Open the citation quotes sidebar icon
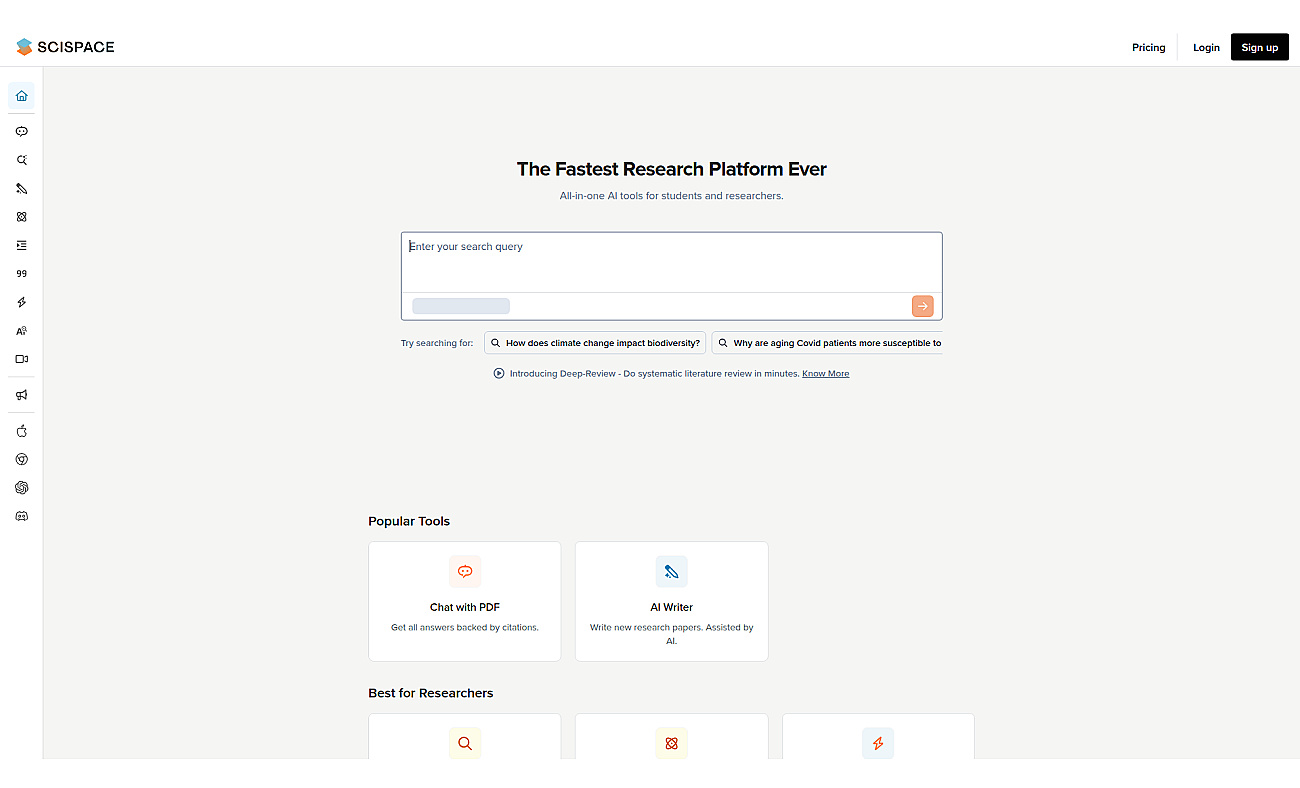Screen dimensions: 1300x788 pyautogui.click(x=21, y=273)
